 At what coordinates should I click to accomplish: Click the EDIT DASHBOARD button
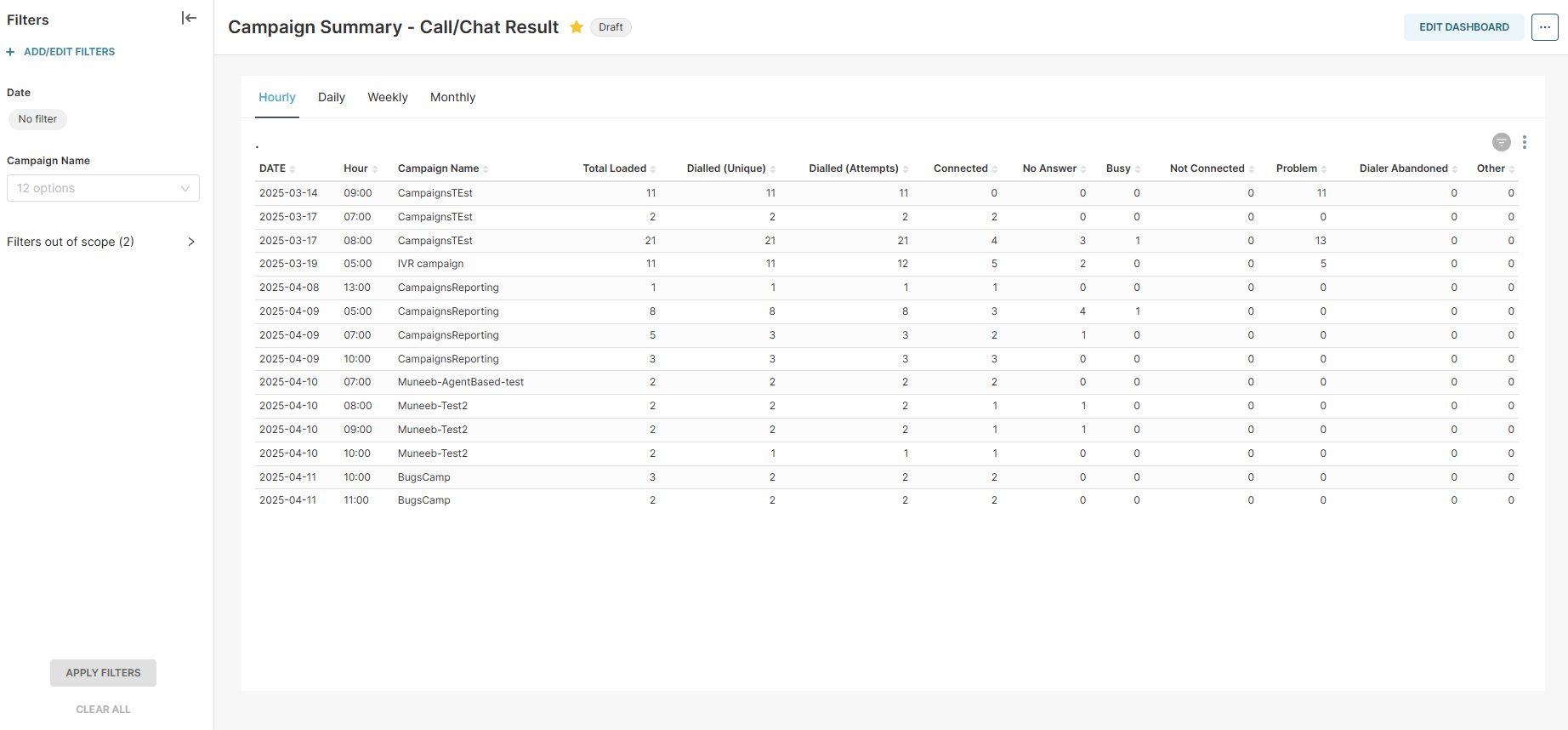tap(1463, 27)
